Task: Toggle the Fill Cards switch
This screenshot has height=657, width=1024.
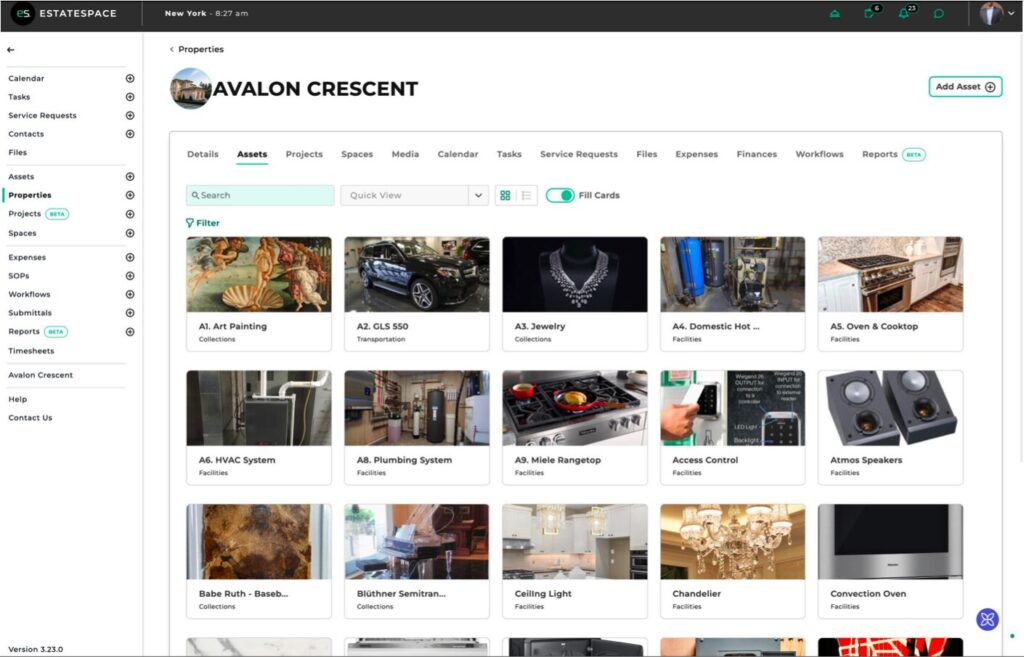Action: 560,195
